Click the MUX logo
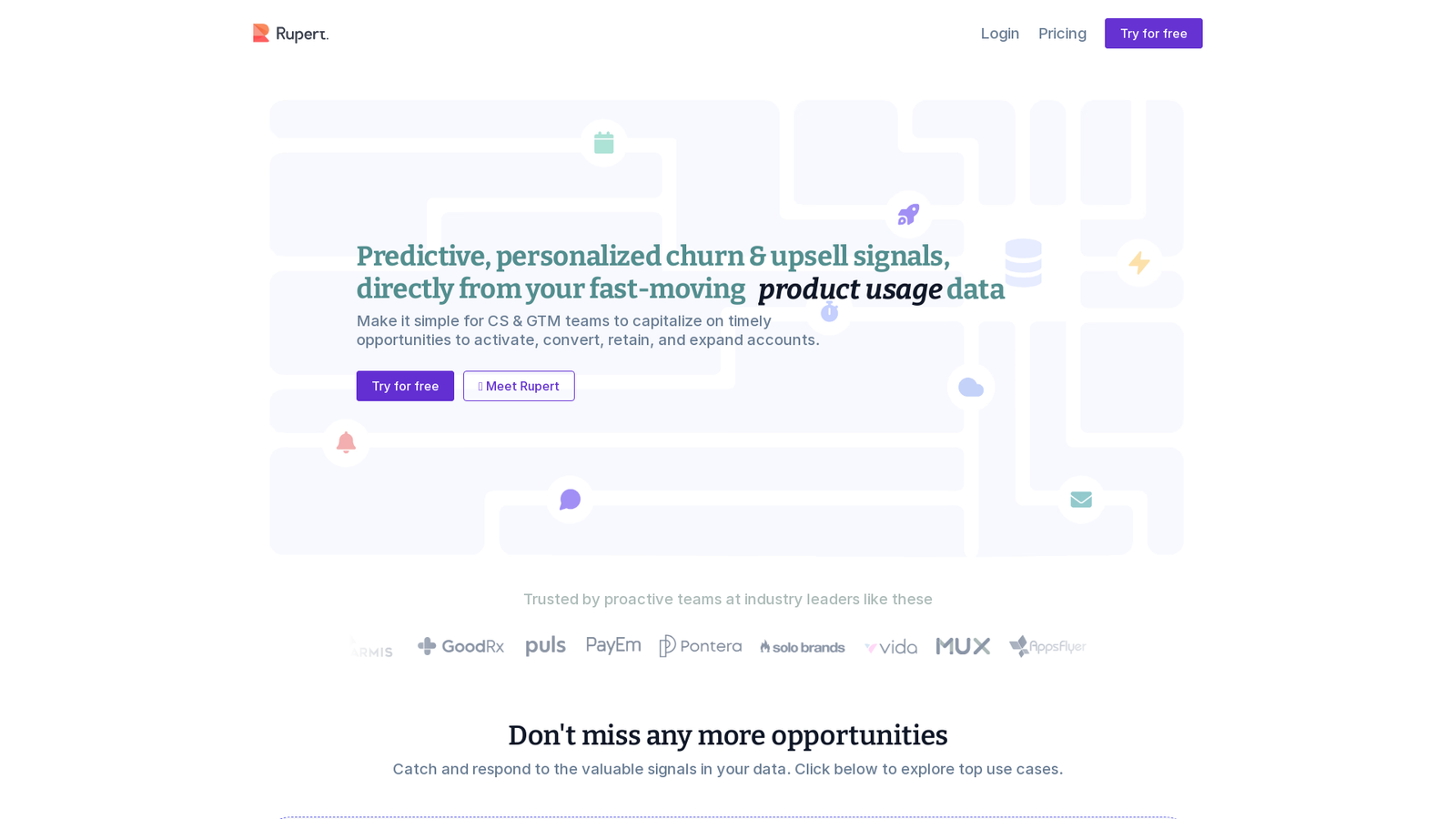This screenshot has height=819, width=1456. (x=963, y=646)
